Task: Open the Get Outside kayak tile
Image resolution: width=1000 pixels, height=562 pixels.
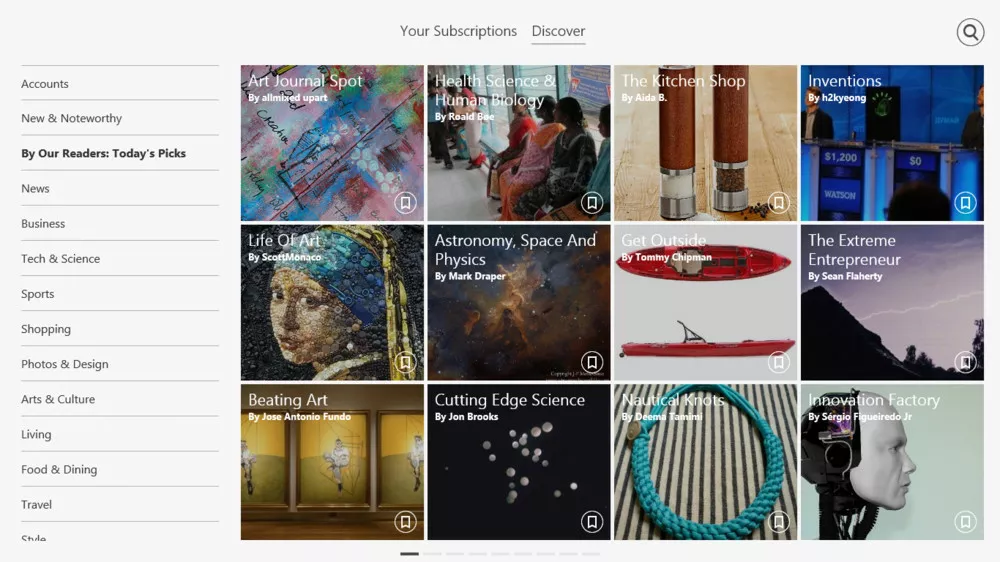Action: (x=705, y=302)
